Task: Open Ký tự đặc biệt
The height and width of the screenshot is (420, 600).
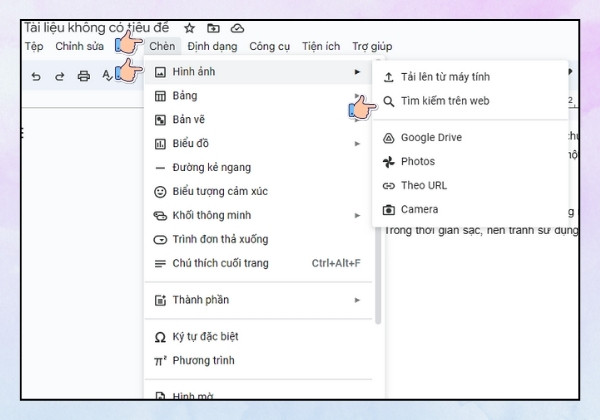Action: pos(258,337)
